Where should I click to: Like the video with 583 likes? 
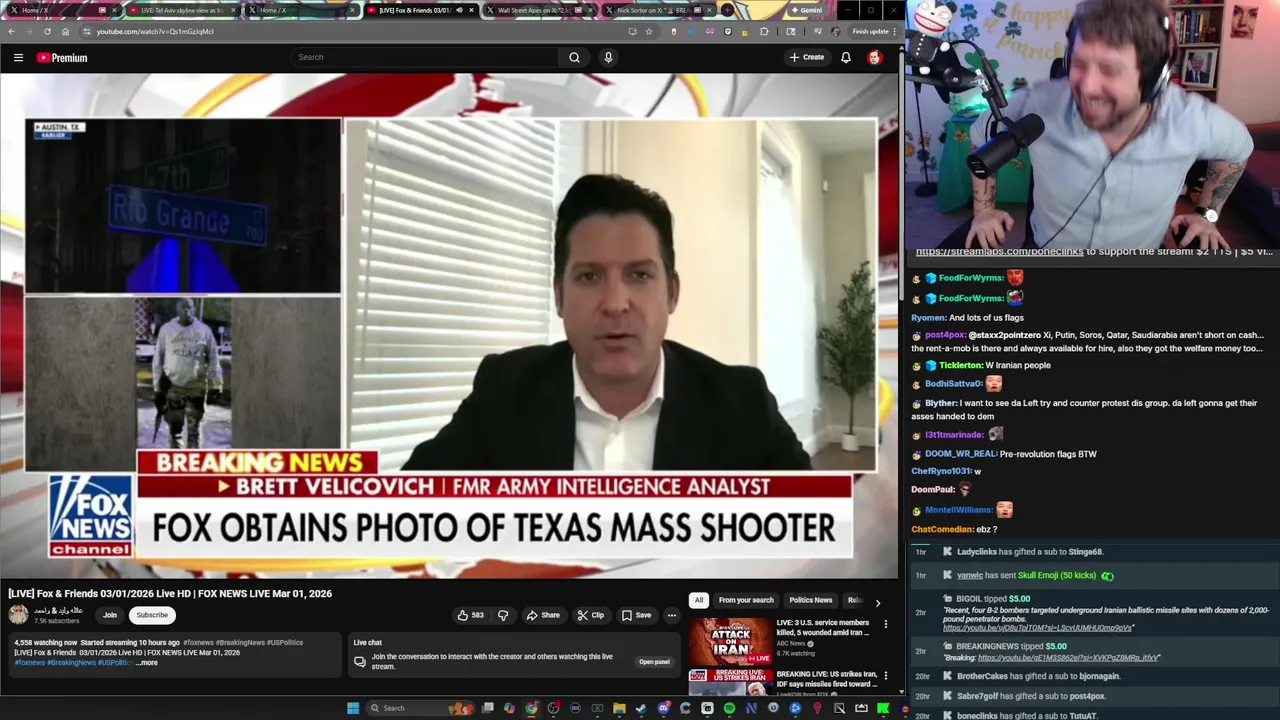point(470,615)
